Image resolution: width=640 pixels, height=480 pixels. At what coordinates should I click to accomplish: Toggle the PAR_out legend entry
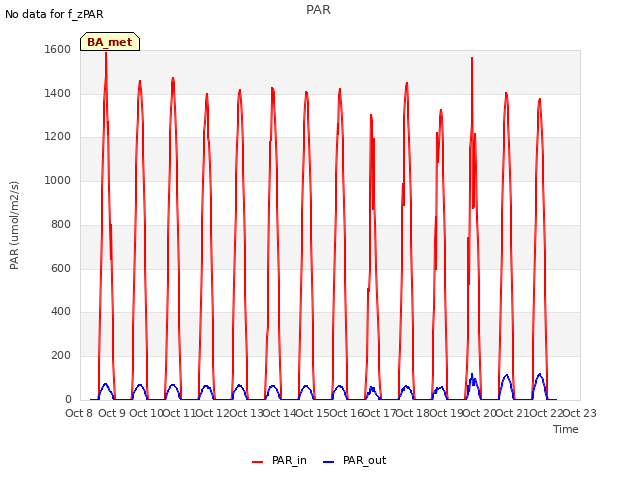pos(354,461)
